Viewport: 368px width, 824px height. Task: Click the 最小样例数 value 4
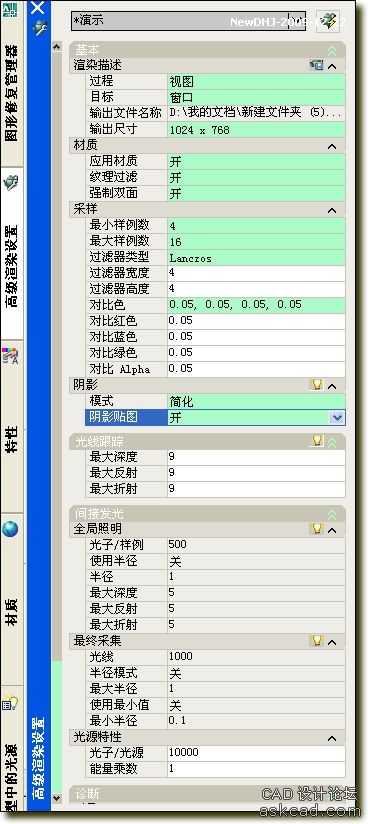click(x=256, y=225)
